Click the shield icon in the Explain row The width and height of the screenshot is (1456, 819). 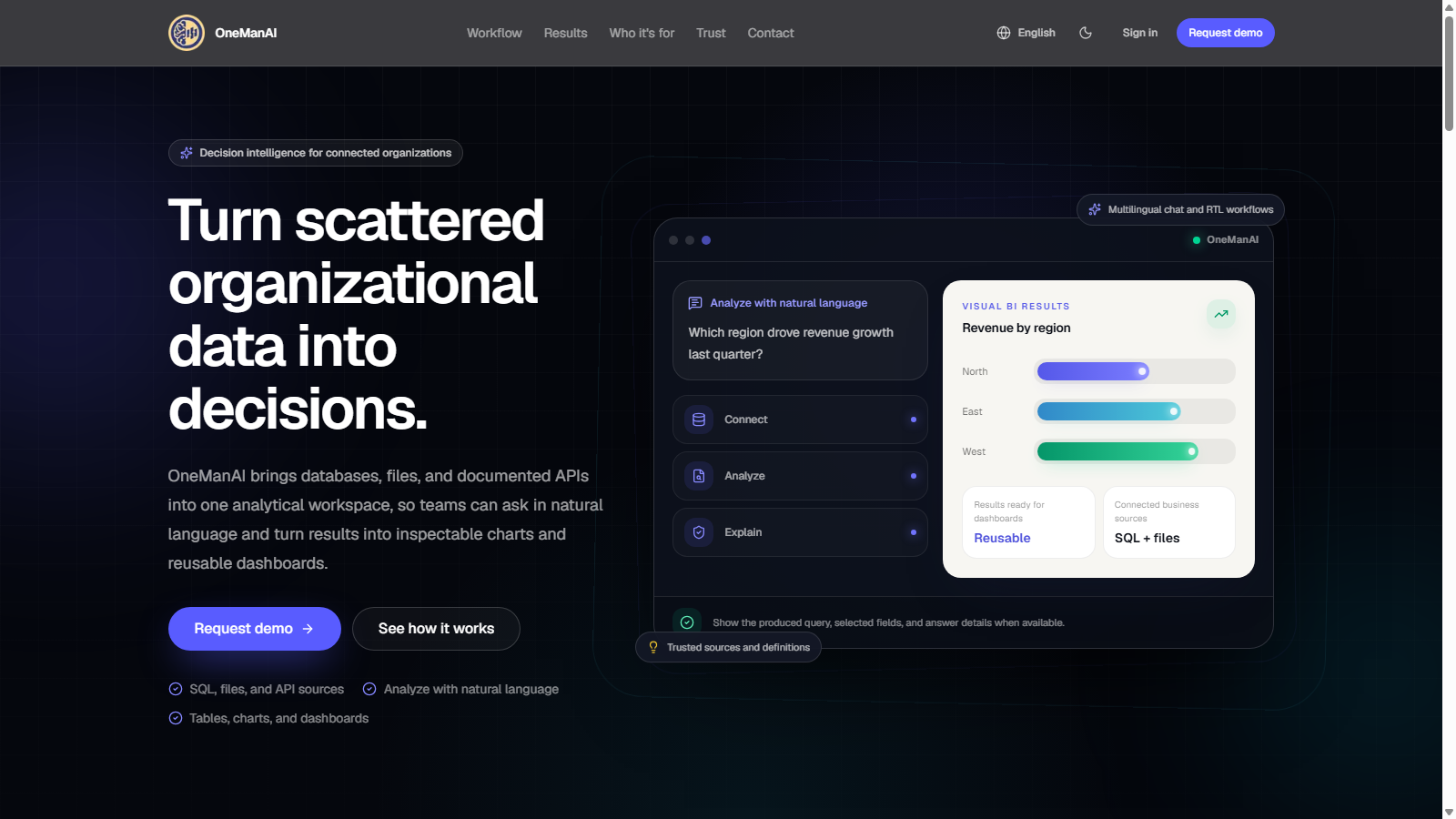699,532
